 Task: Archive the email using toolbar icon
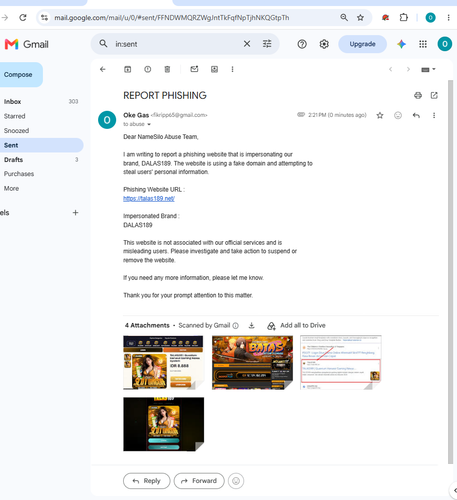point(127,69)
